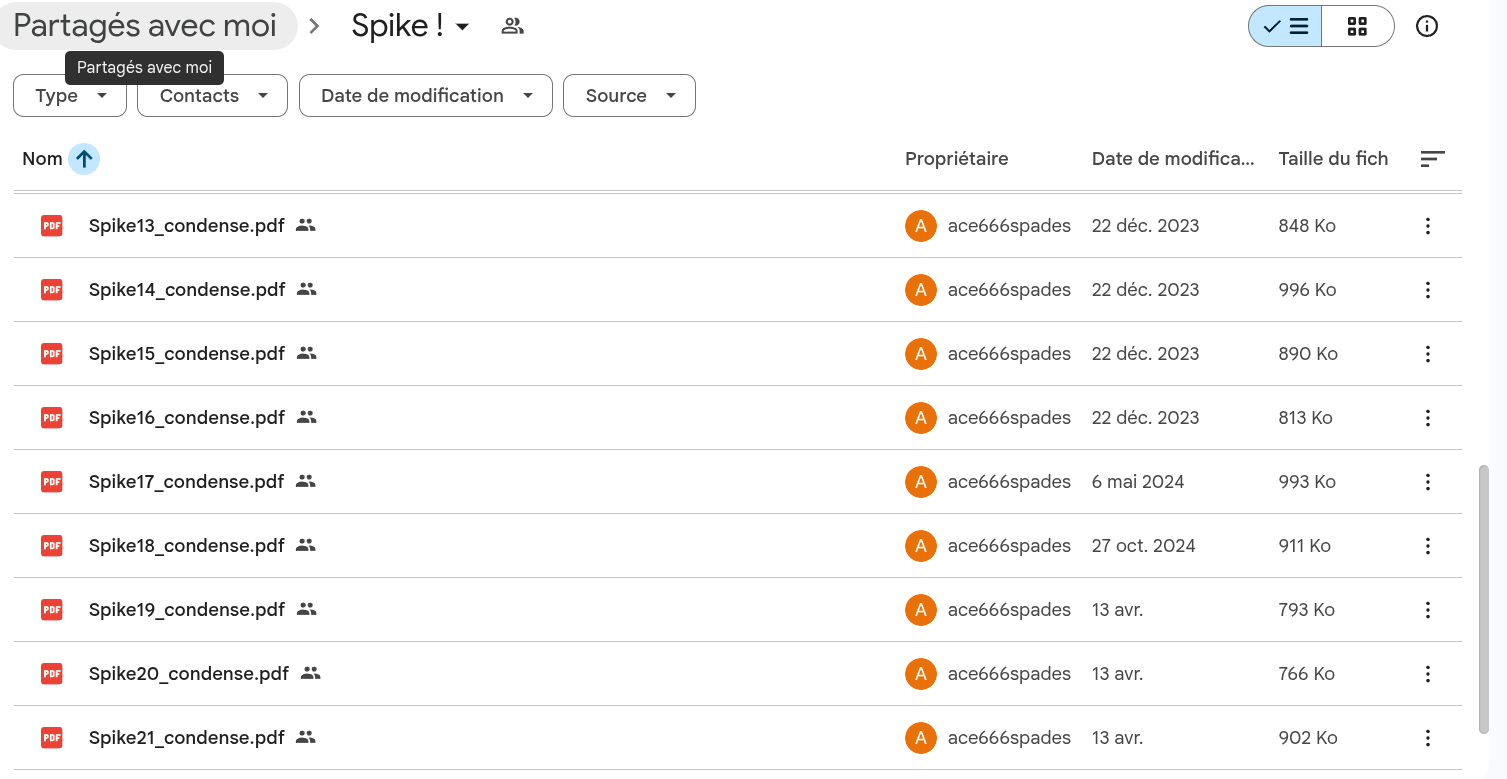This screenshot has width=1507, height=779.
Task: Expand the Source filter dropdown
Action: click(629, 96)
